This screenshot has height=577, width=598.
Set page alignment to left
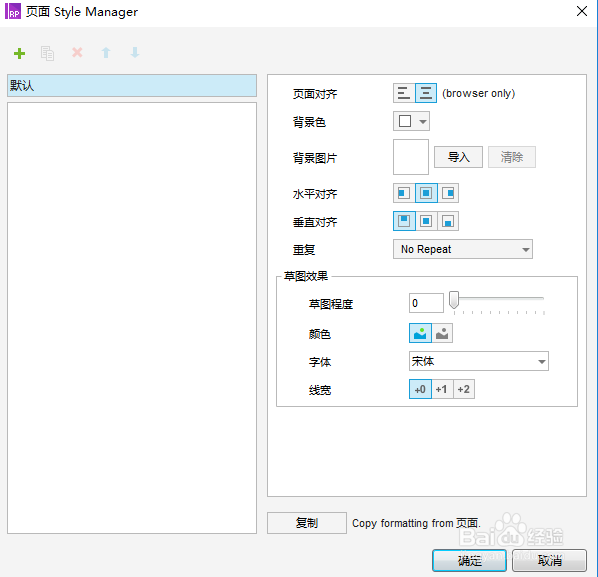pos(404,93)
